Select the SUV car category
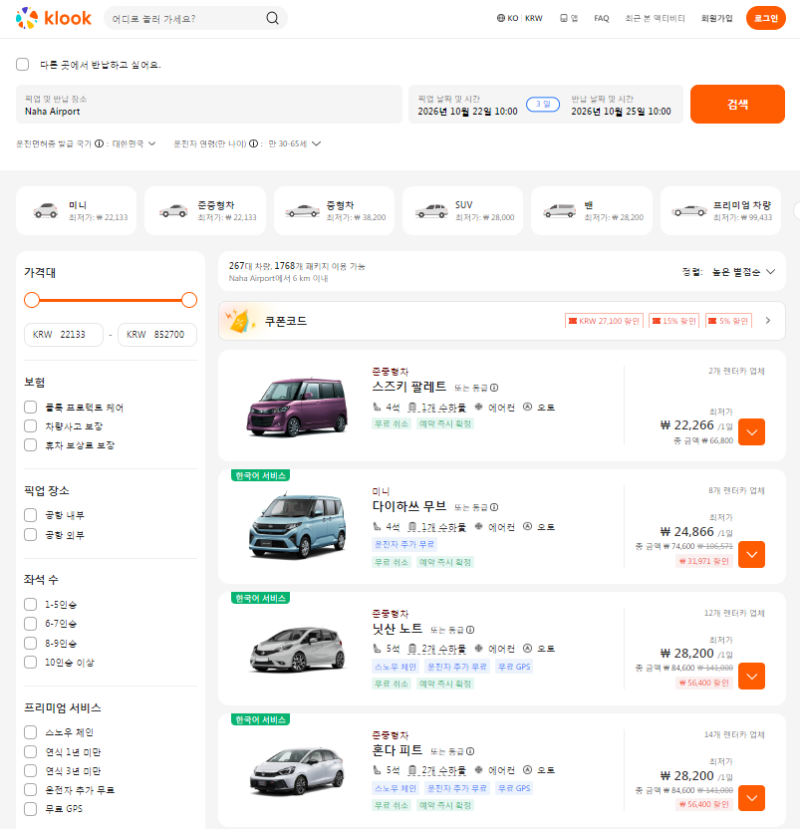 click(463, 210)
